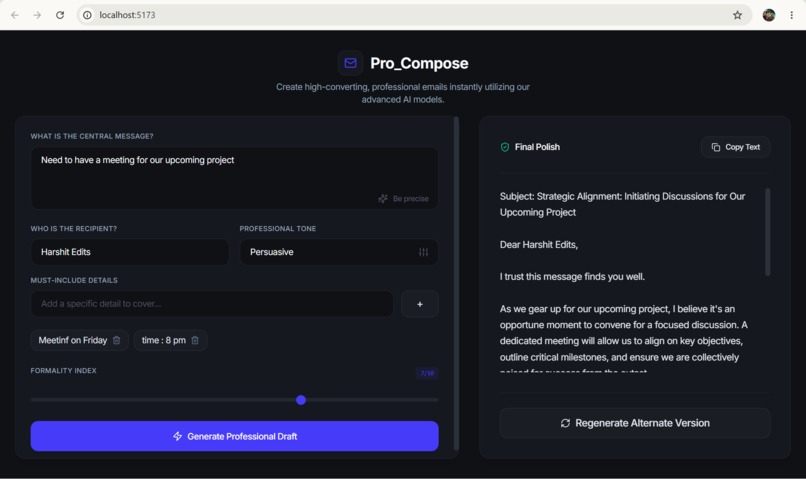Click the 'Final Polish' heading text
This screenshot has width=806, height=479.
coord(537,147)
